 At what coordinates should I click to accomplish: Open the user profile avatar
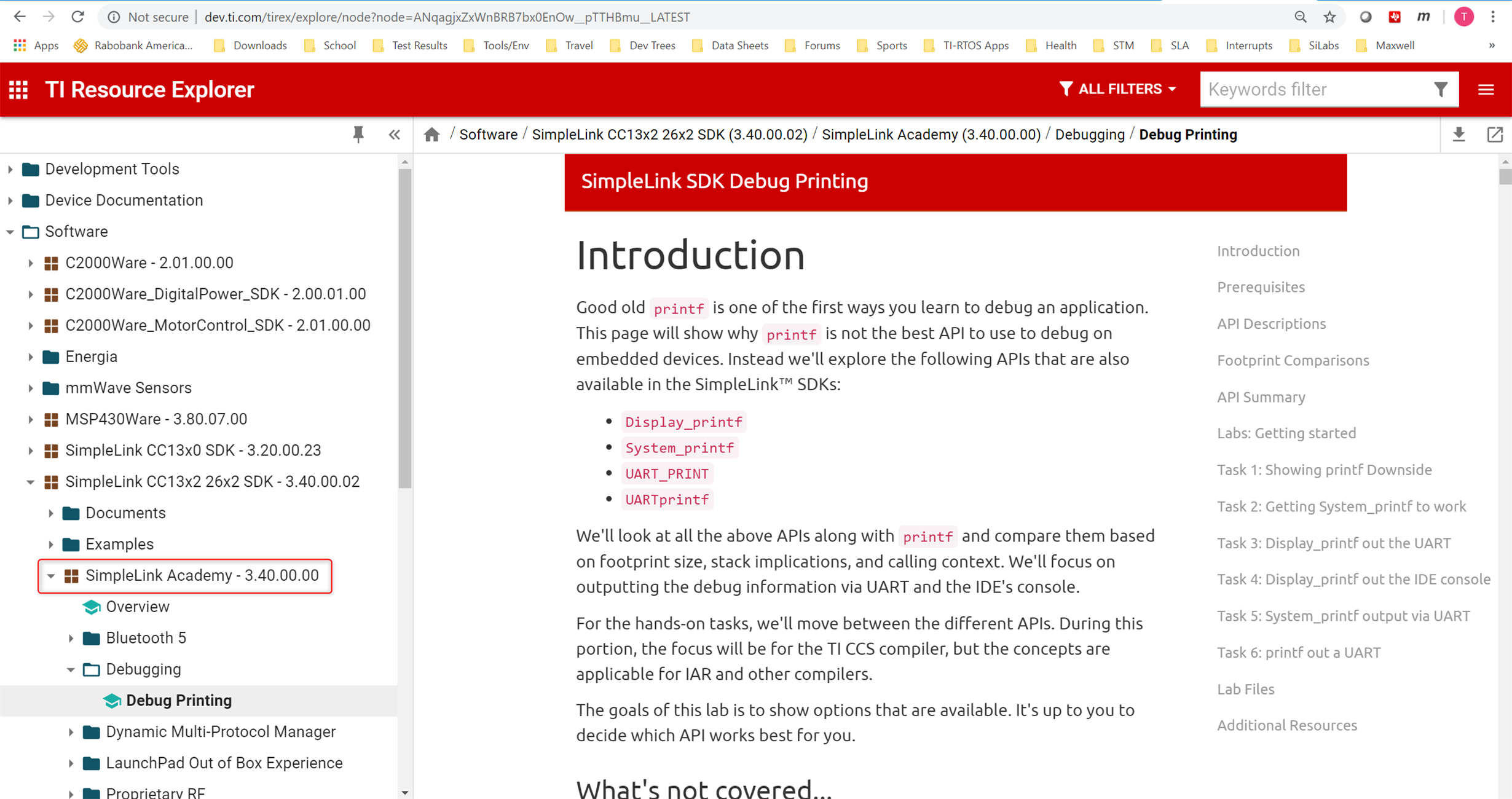1464,17
